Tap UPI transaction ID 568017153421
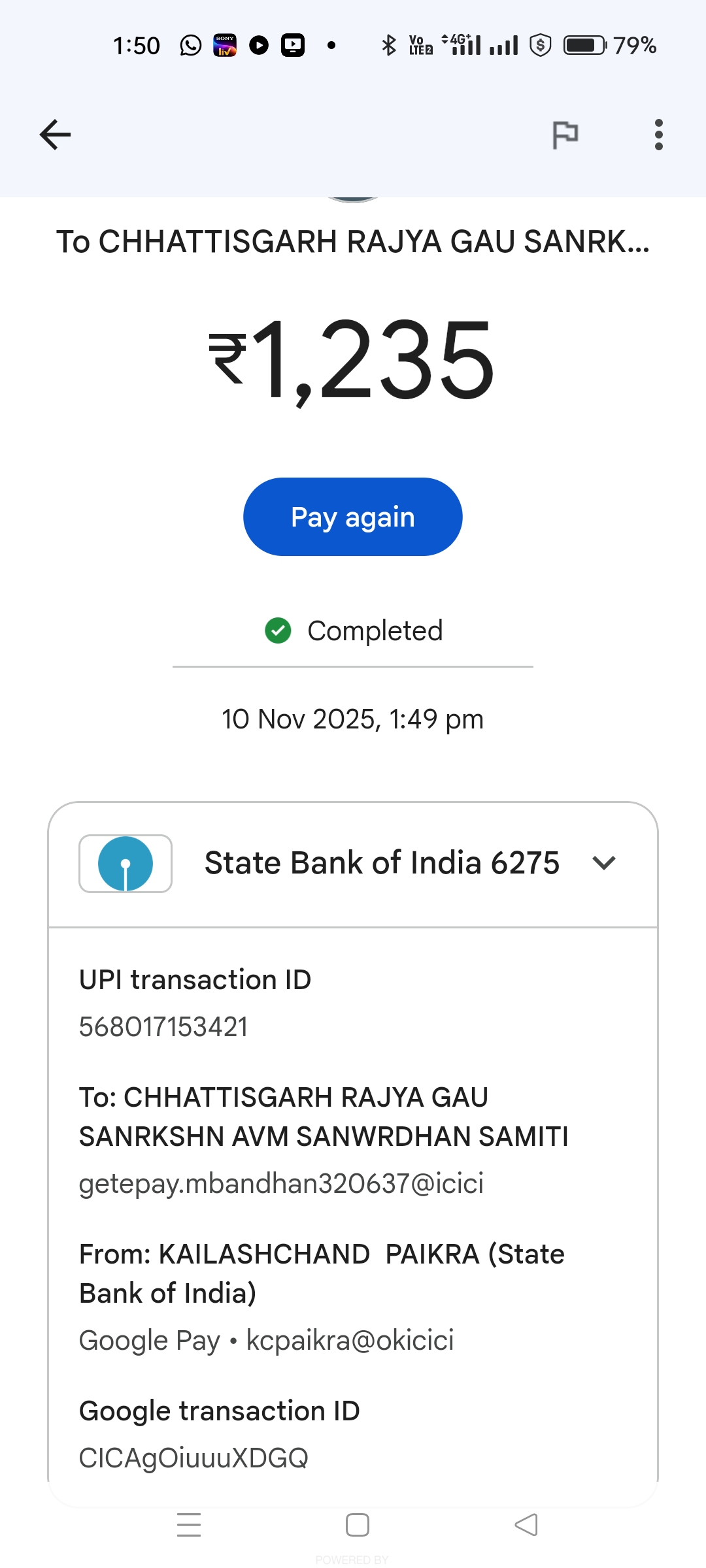 [x=163, y=1026]
